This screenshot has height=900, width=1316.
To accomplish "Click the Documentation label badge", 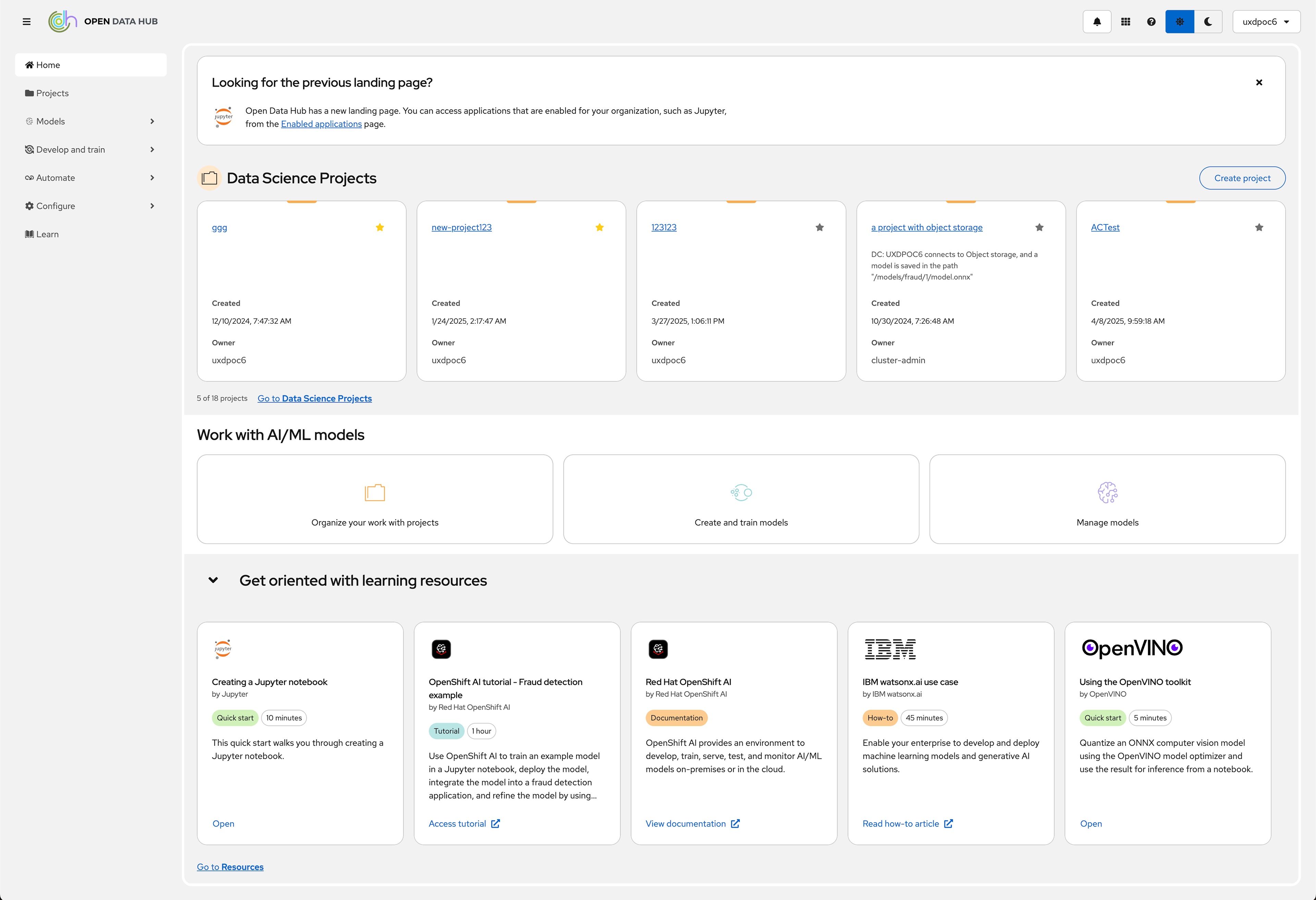I will click(x=676, y=718).
